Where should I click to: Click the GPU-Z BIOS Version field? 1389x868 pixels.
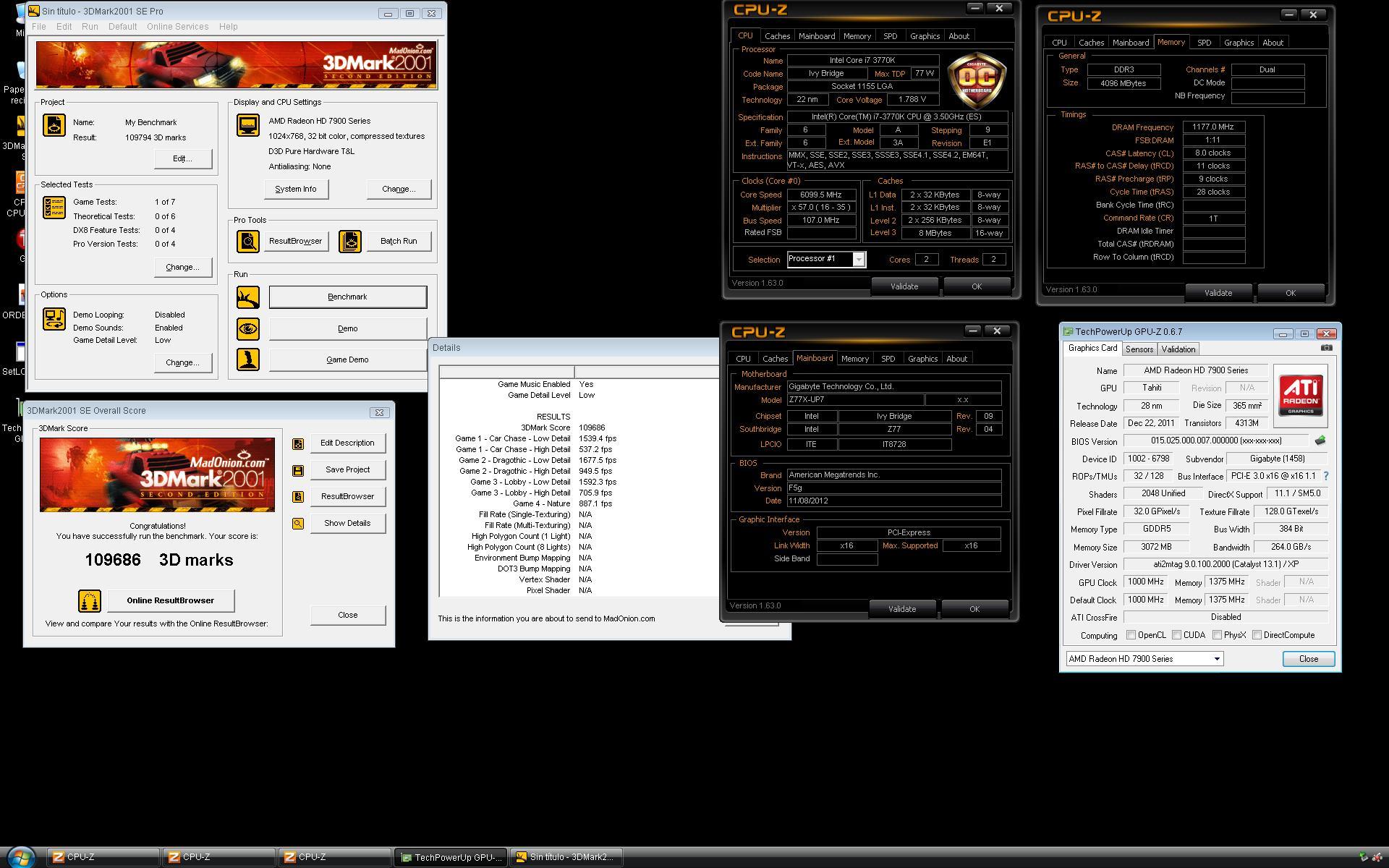click(1215, 441)
